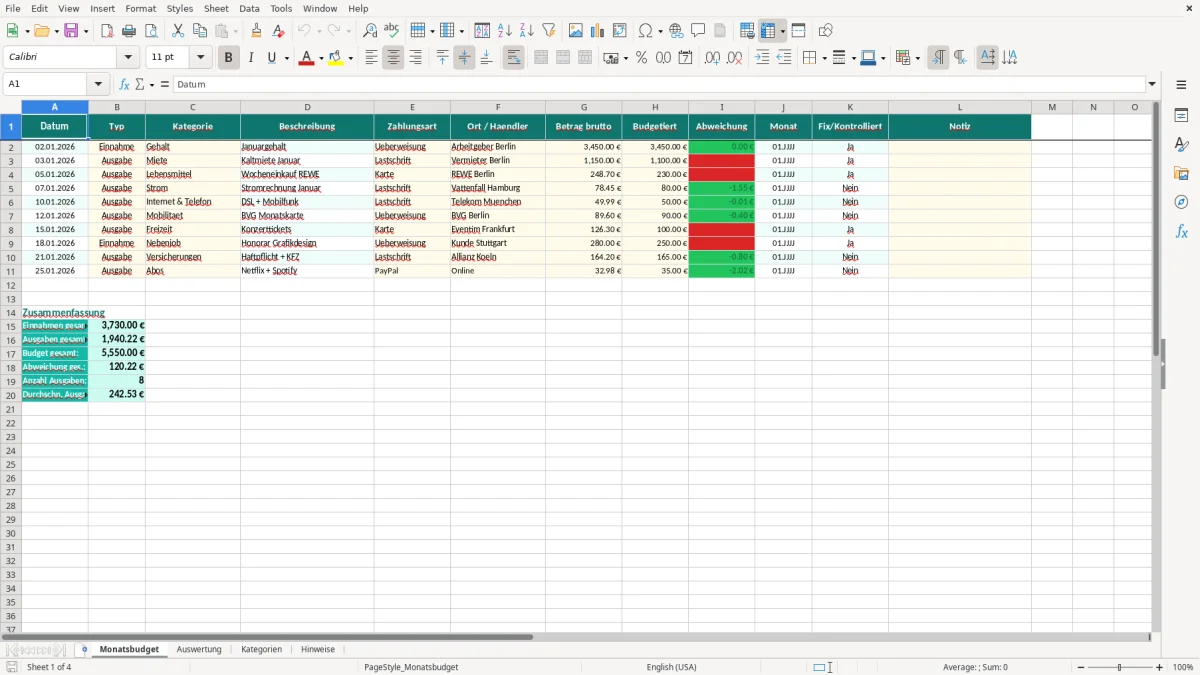Open the Sheet menu
1200x675 pixels.
click(x=216, y=8)
